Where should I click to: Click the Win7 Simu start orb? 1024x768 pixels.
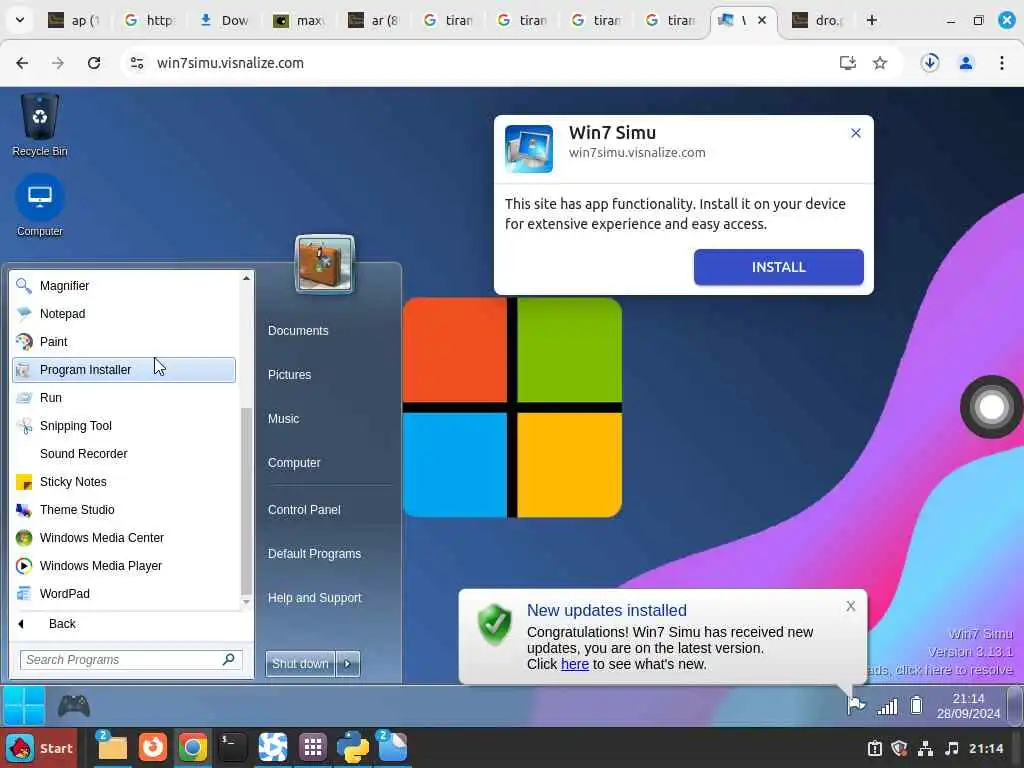(x=24, y=706)
